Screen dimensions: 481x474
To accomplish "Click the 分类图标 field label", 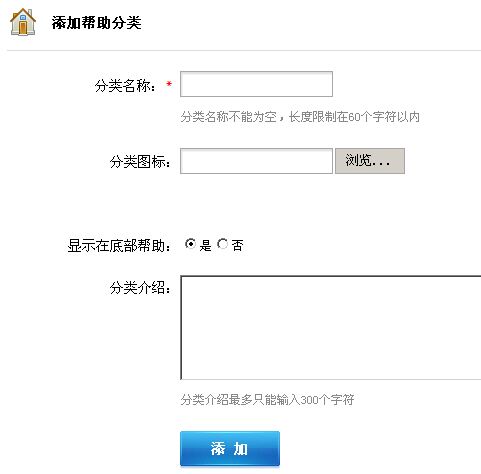I will (140, 162).
